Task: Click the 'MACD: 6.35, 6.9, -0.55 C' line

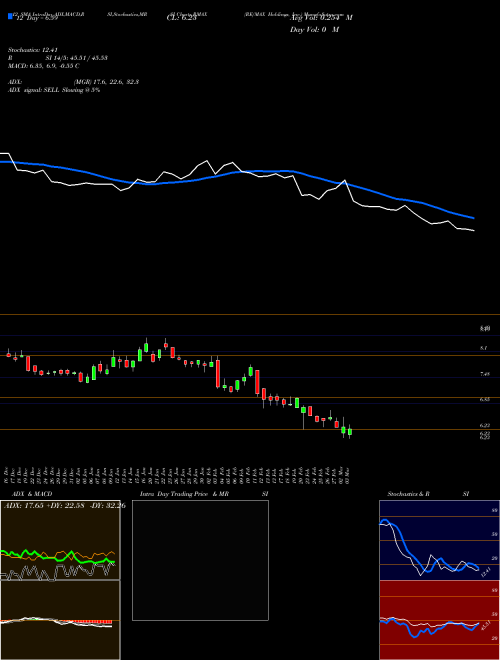Action: coord(44,66)
